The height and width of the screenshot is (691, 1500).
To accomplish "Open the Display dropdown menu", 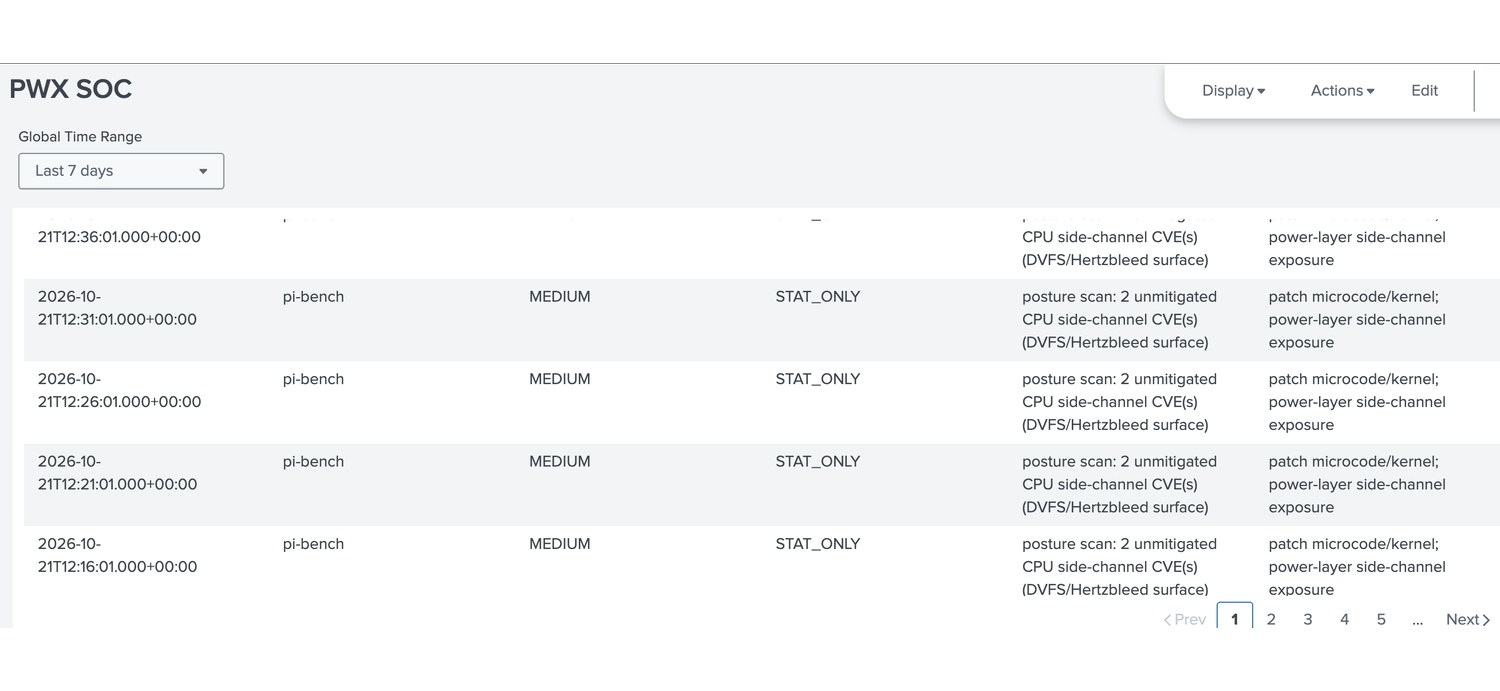I will [x=1233, y=90].
